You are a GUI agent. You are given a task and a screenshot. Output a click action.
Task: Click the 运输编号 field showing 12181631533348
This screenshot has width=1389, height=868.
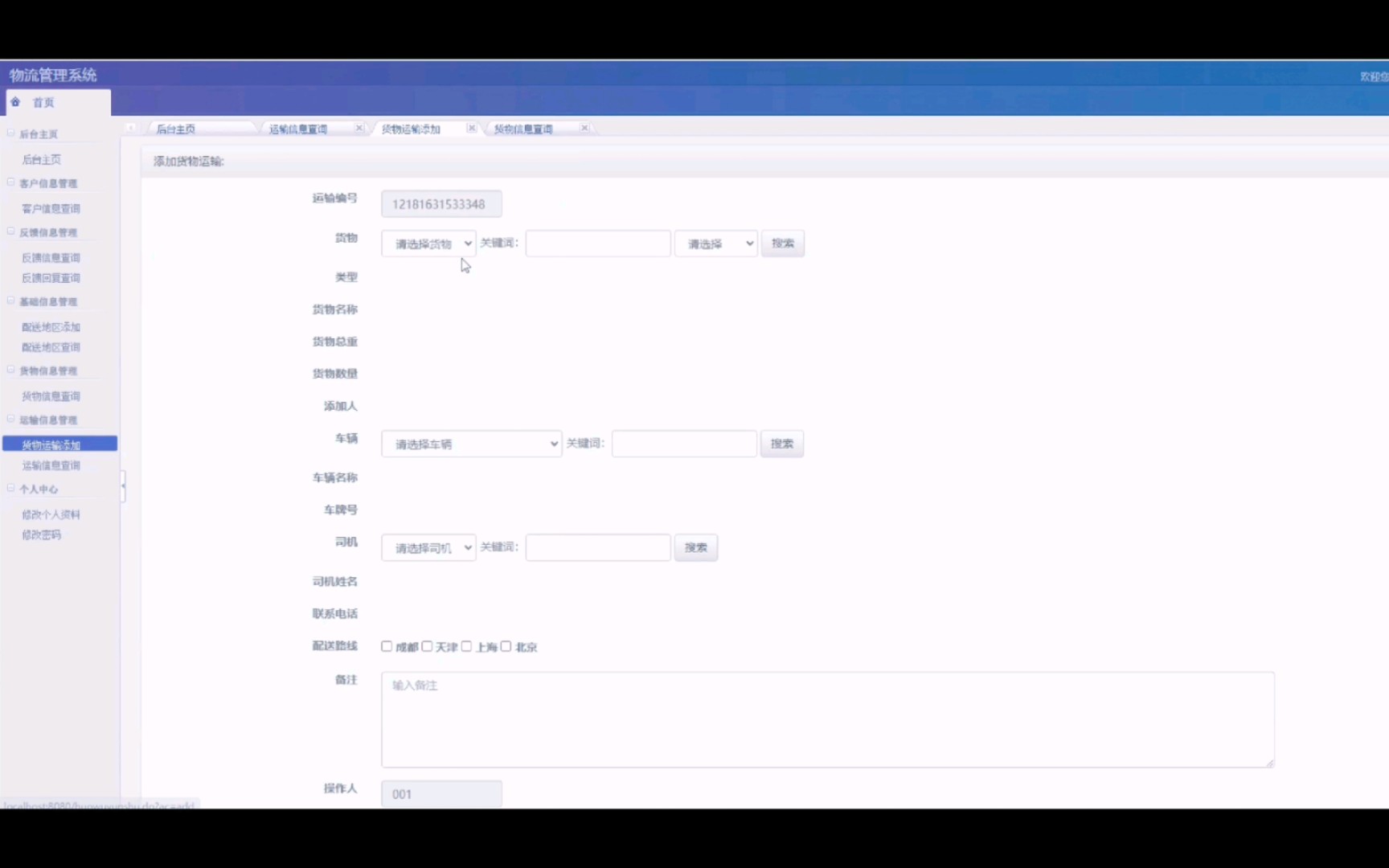pyautogui.click(x=441, y=204)
